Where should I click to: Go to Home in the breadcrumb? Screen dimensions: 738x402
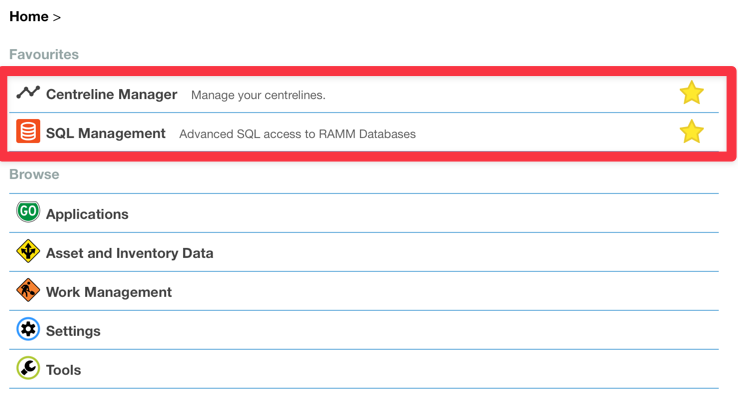(29, 16)
